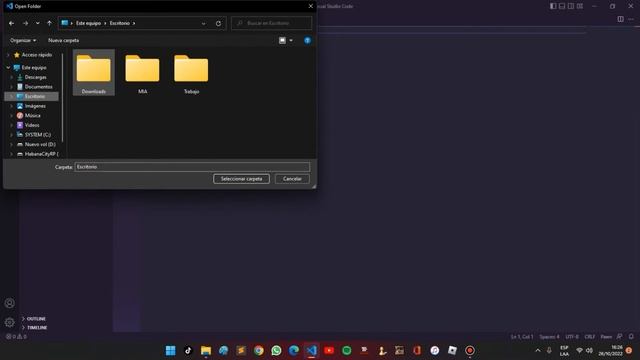Open YouTube from the taskbar
The image size is (640, 360).
point(329,350)
